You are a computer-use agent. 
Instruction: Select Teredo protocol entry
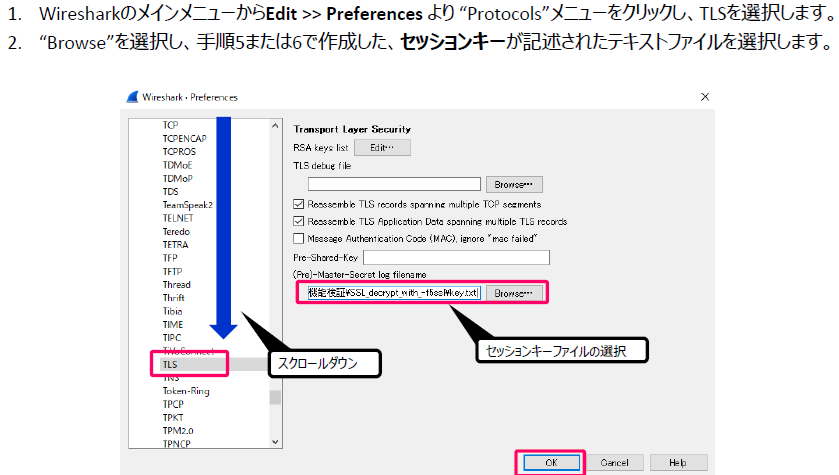[176, 232]
